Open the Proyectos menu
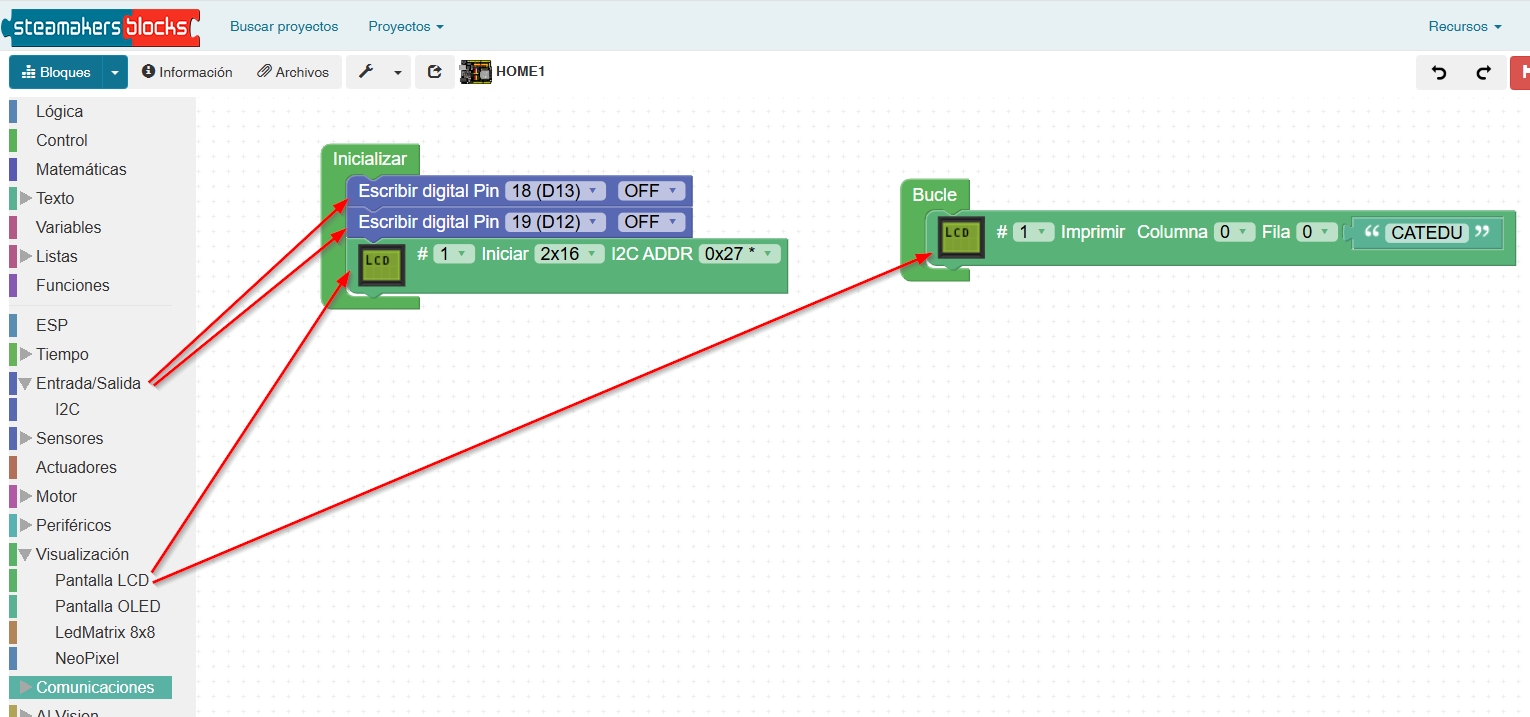 pyautogui.click(x=405, y=27)
